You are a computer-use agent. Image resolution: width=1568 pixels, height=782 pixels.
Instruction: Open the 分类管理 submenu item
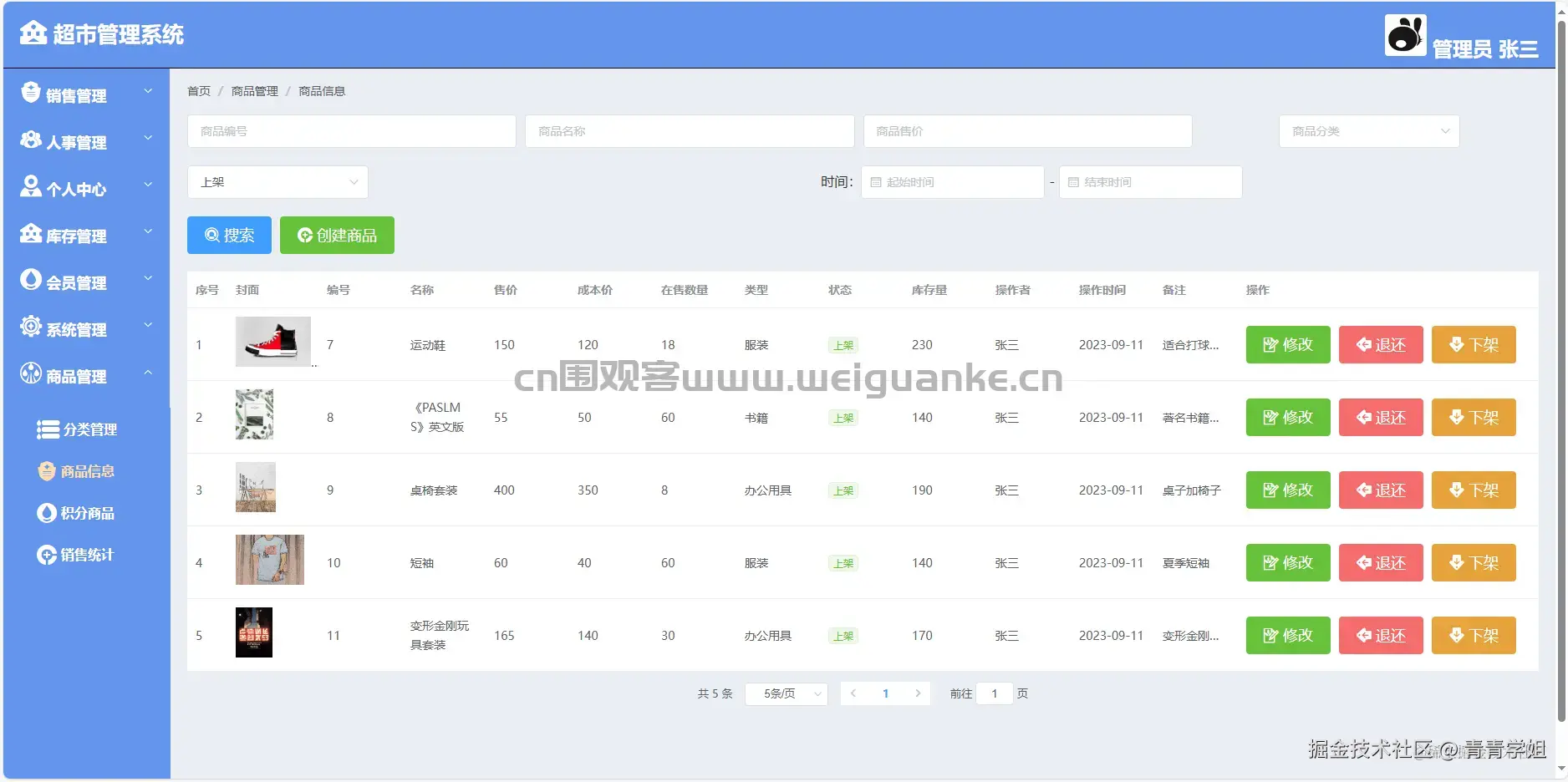[x=86, y=429]
